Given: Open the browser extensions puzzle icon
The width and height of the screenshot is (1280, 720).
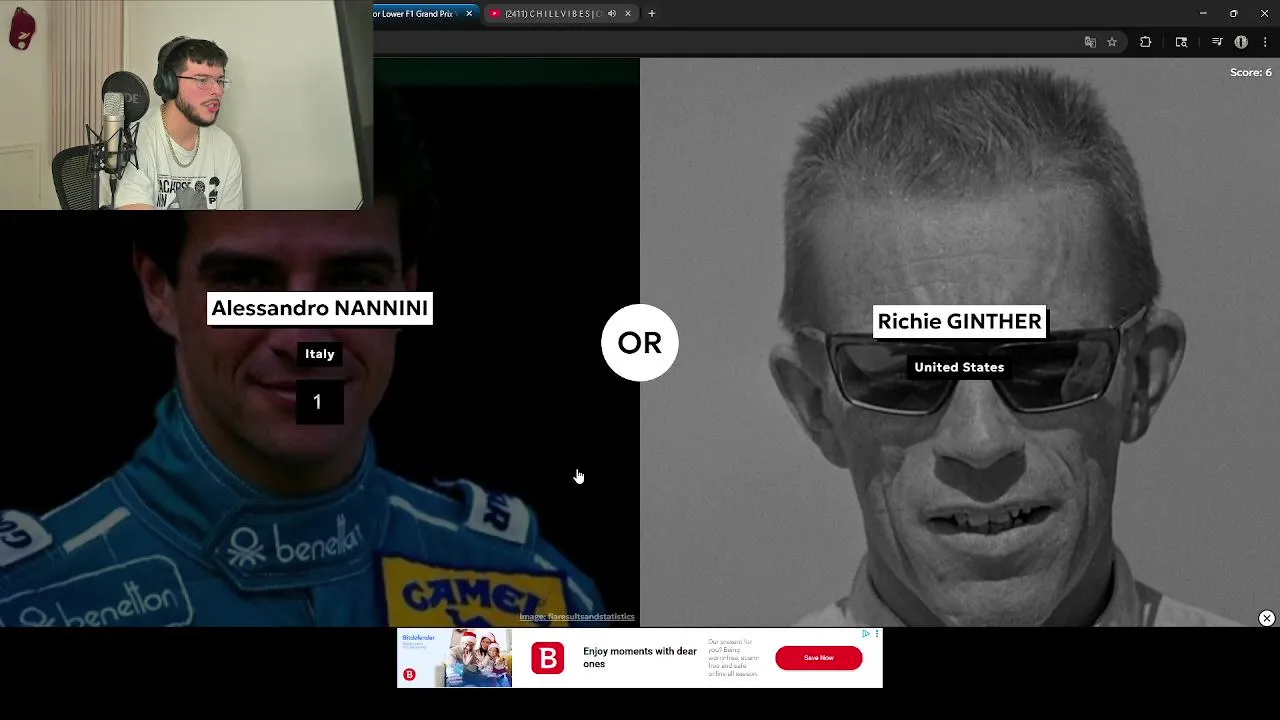Looking at the screenshot, I should coord(1146,42).
